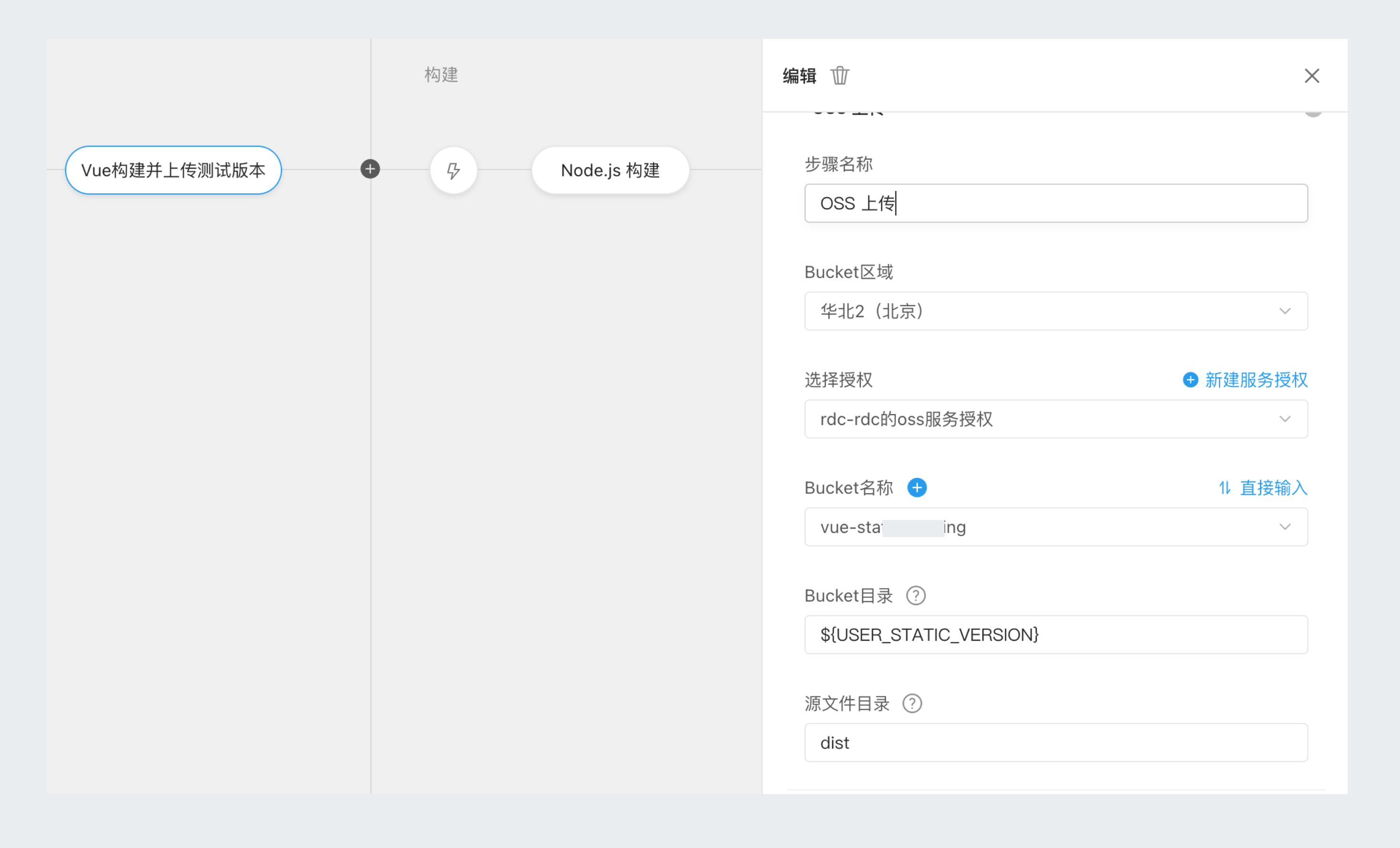Click the dark plus add-stage icon
The image size is (1400, 848).
coord(370,169)
